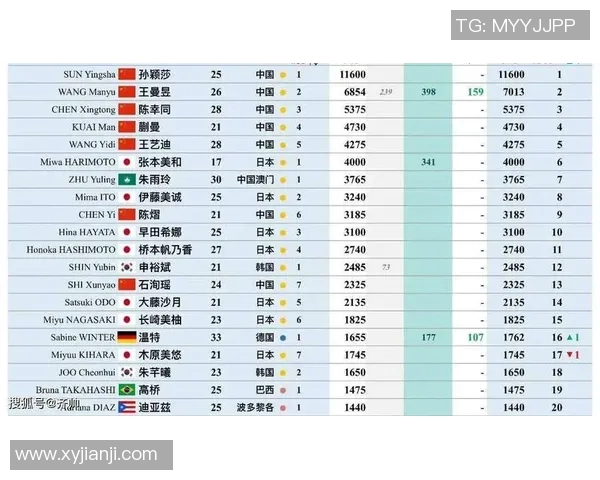Image resolution: width=600 pixels, height=480 pixels.
Task: Click the green value 341 in HARIMOTO's row
Action: 428,162
